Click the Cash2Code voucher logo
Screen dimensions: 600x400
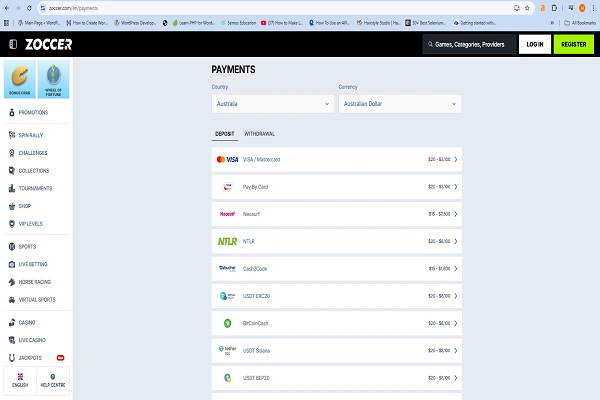[x=227, y=269]
